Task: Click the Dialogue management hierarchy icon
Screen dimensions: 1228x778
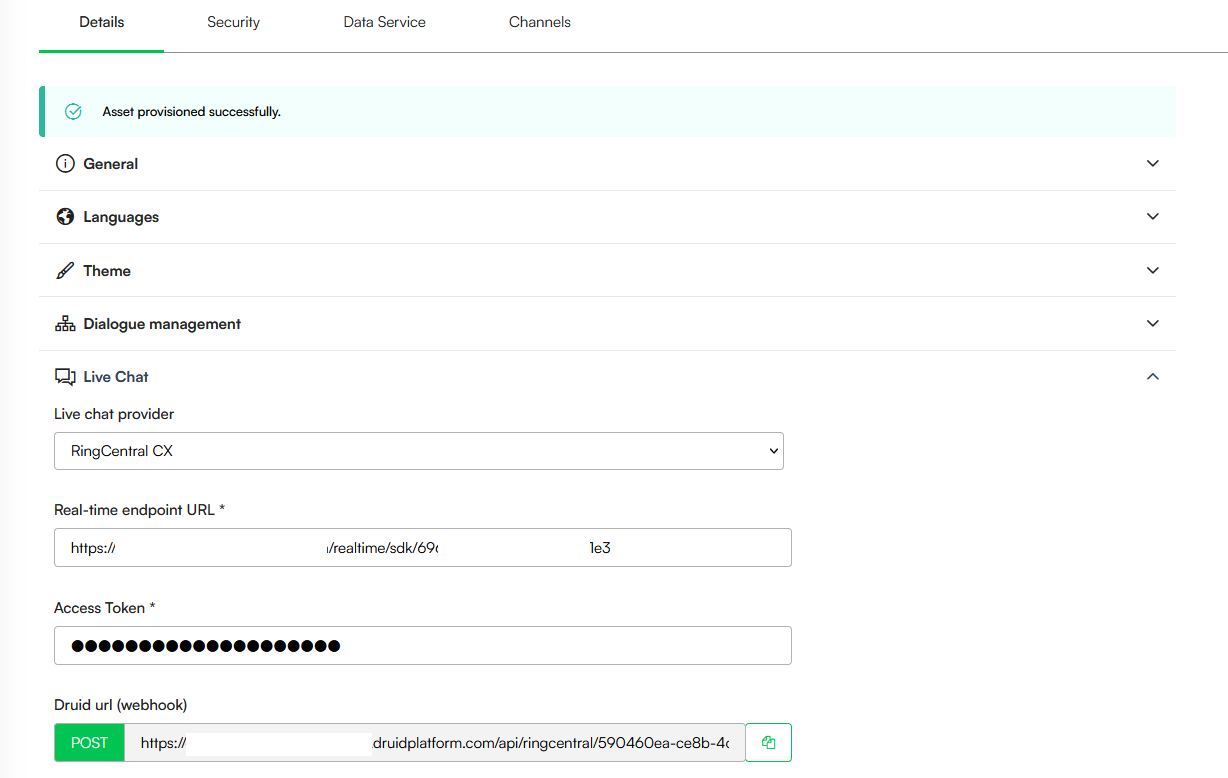Action: [65, 324]
